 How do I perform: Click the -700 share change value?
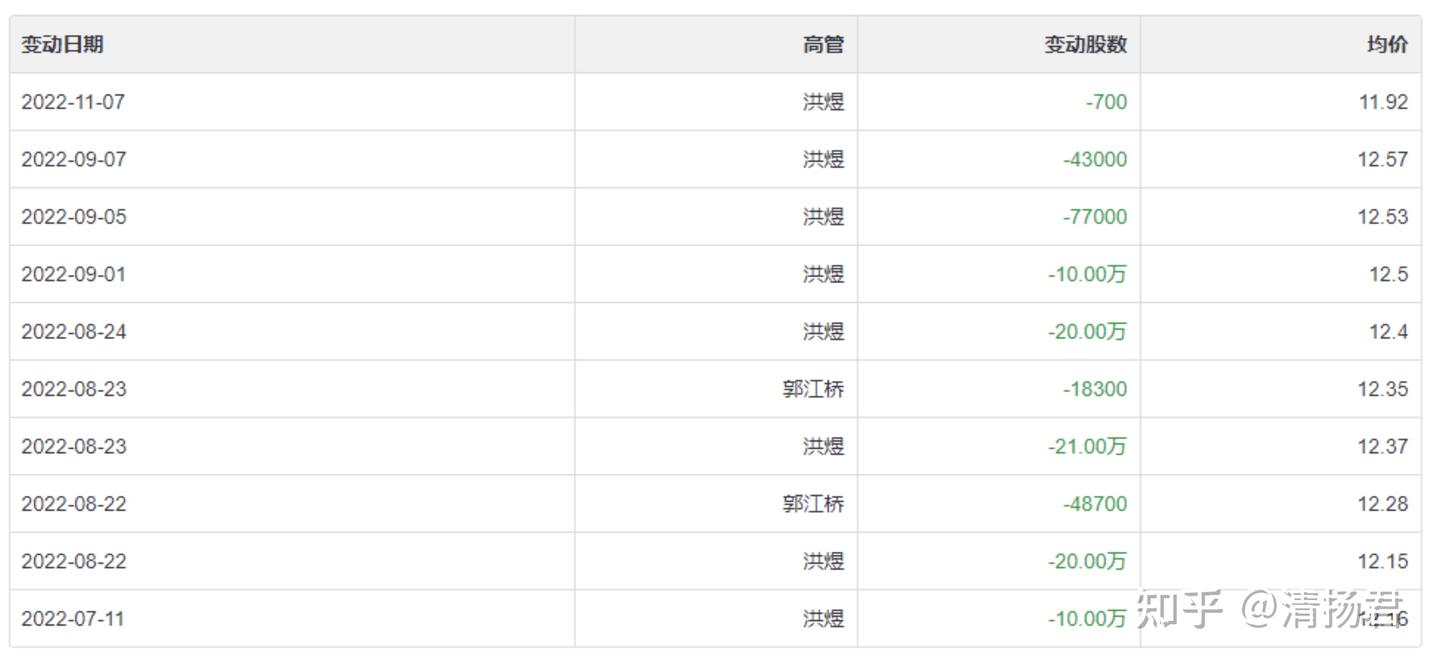1106,102
